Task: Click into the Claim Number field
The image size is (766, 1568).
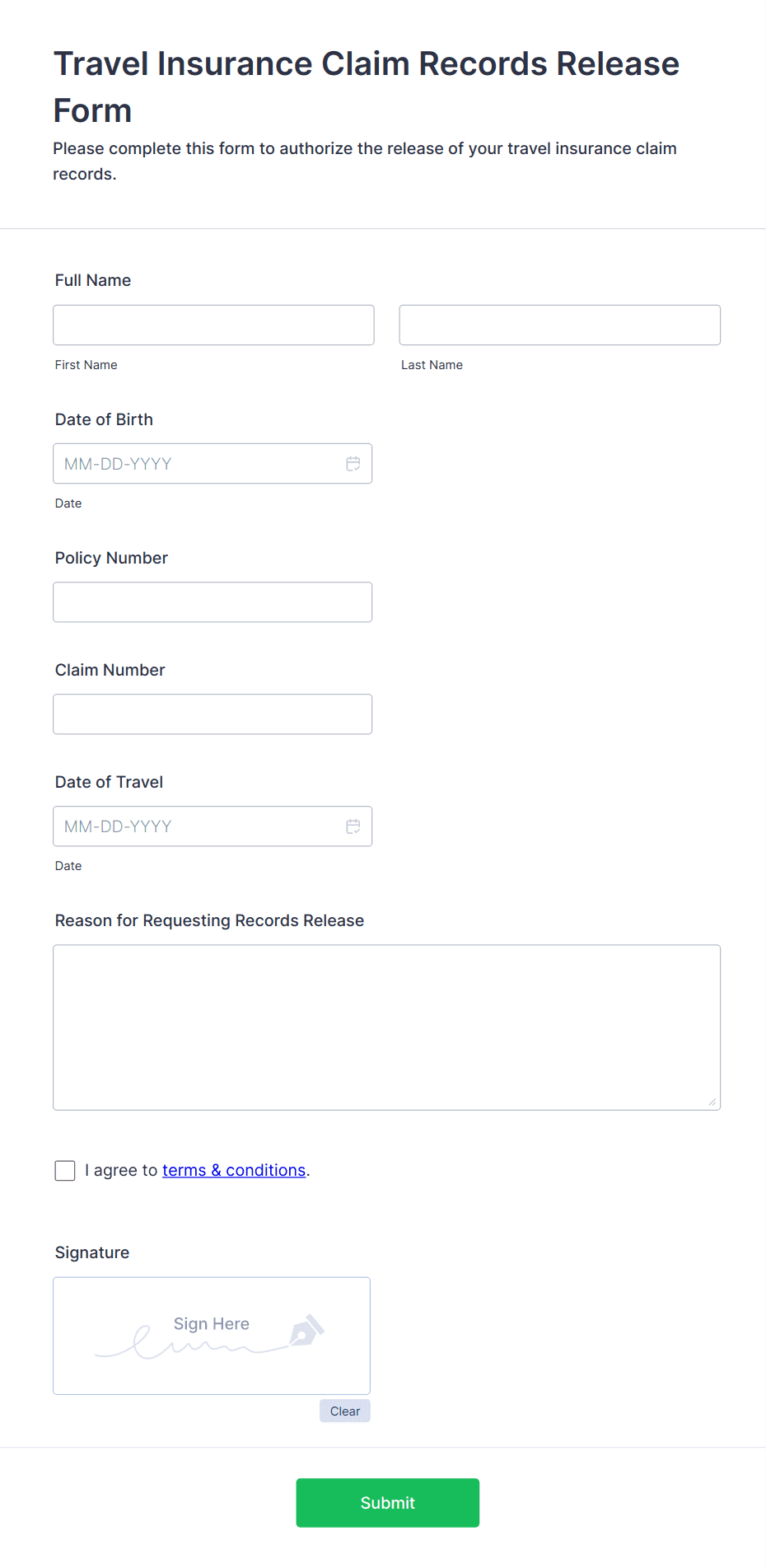Action: coord(213,714)
